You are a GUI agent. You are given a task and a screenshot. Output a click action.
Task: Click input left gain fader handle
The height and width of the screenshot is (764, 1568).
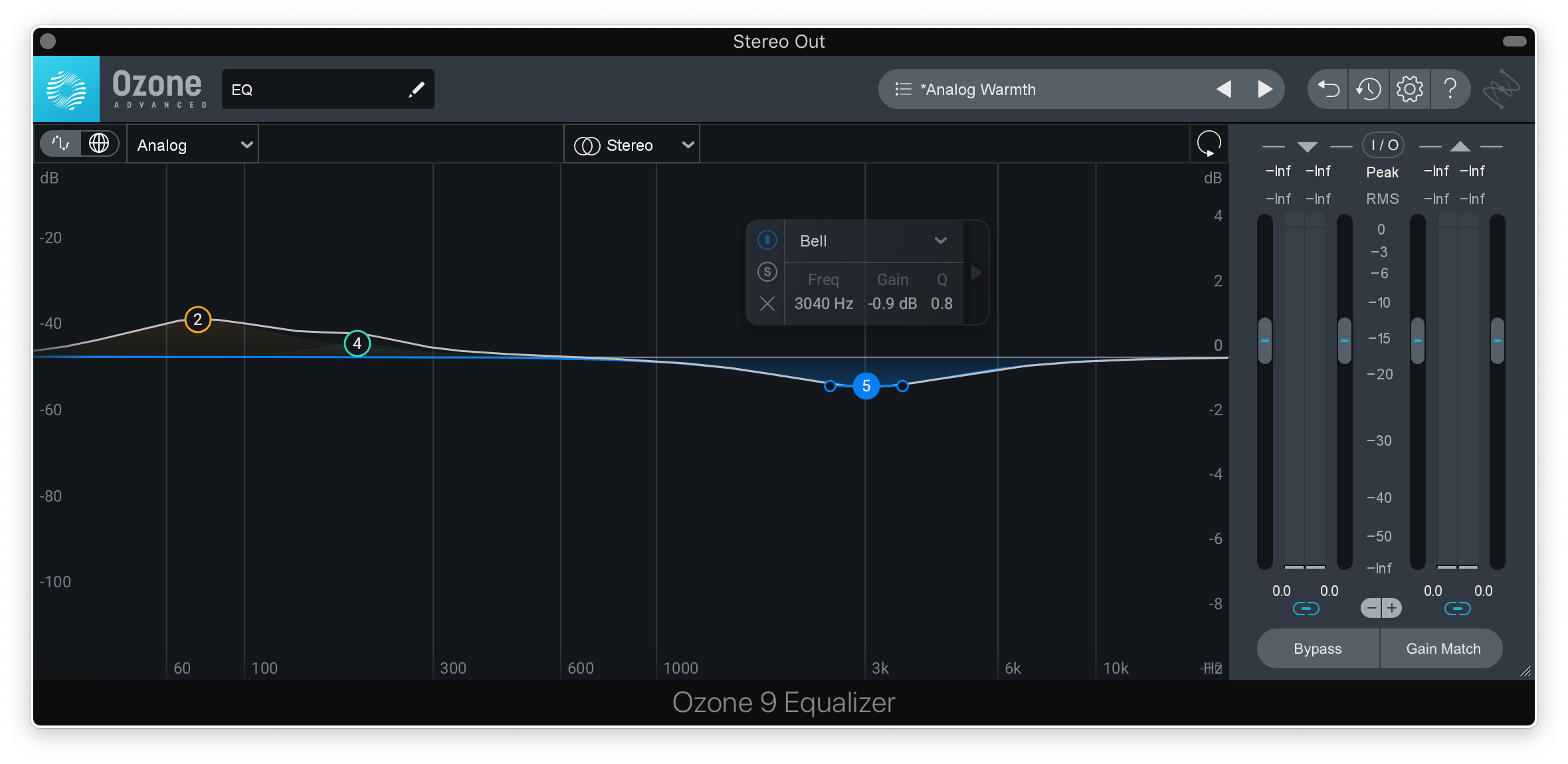(1265, 341)
